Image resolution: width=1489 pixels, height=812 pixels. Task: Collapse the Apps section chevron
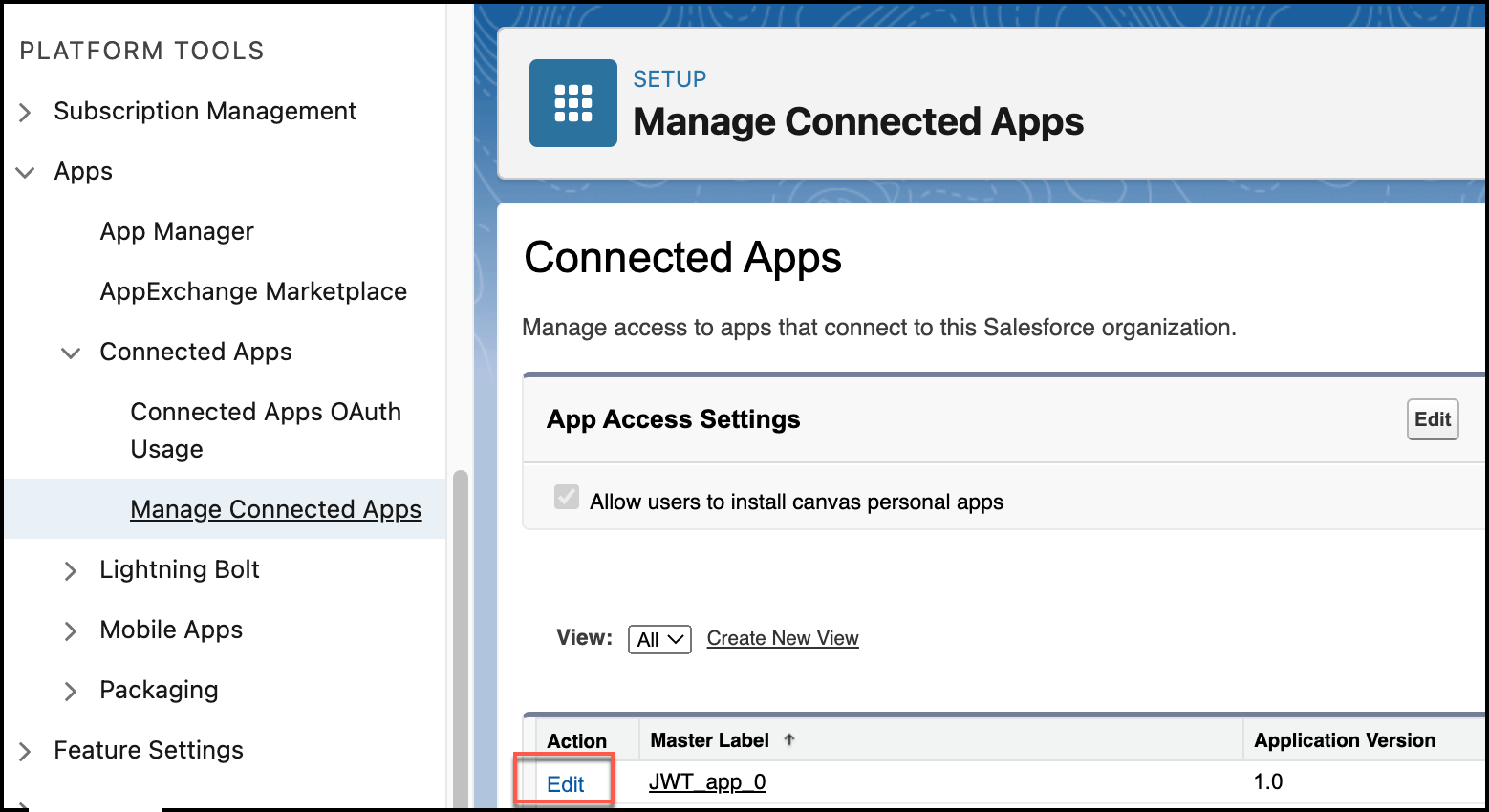click(26, 173)
